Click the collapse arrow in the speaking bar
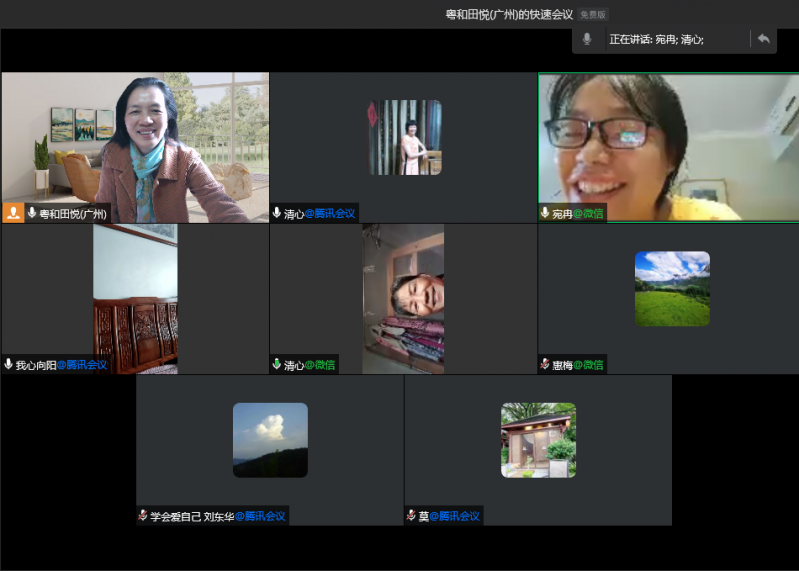799x571 pixels. pyautogui.click(x=763, y=39)
